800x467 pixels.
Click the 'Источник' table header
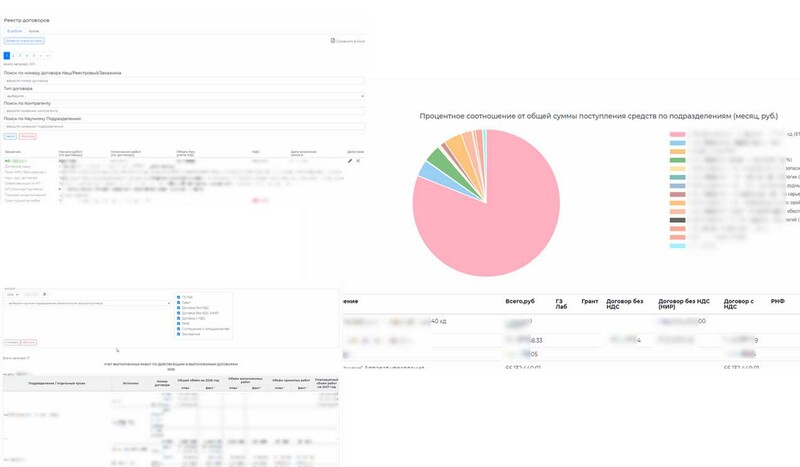click(x=131, y=383)
